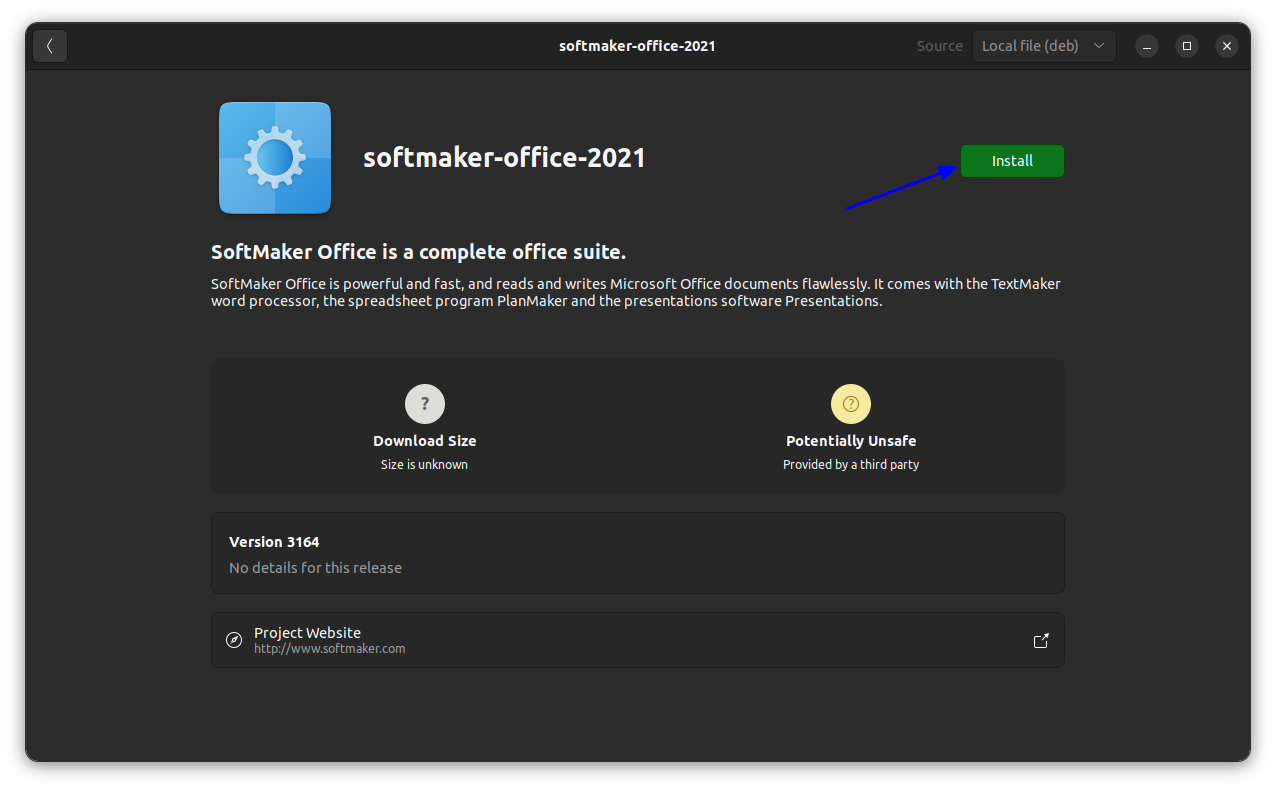Click the Potentially Unsafe warning icon
The image size is (1276, 790).
(851, 404)
